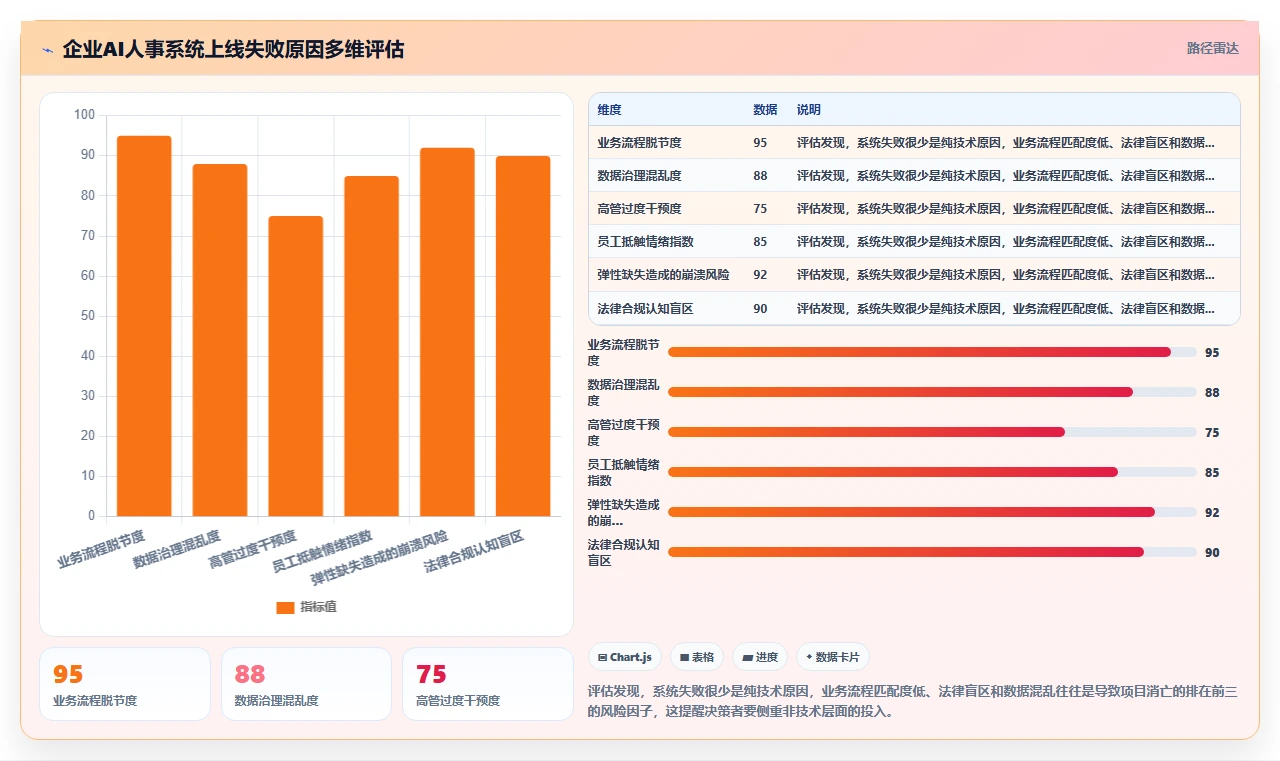
Task: Click the 法律合规认知盲区 progress bar
Action: 932,552
